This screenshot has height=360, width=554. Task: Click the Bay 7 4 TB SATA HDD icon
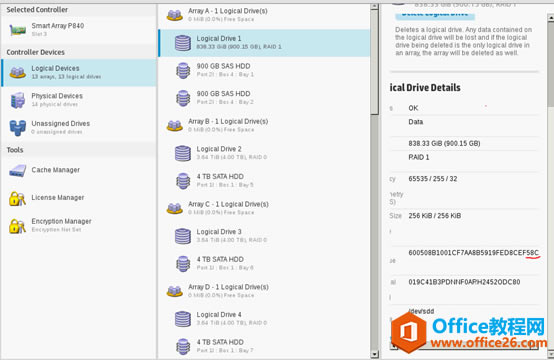tap(183, 346)
